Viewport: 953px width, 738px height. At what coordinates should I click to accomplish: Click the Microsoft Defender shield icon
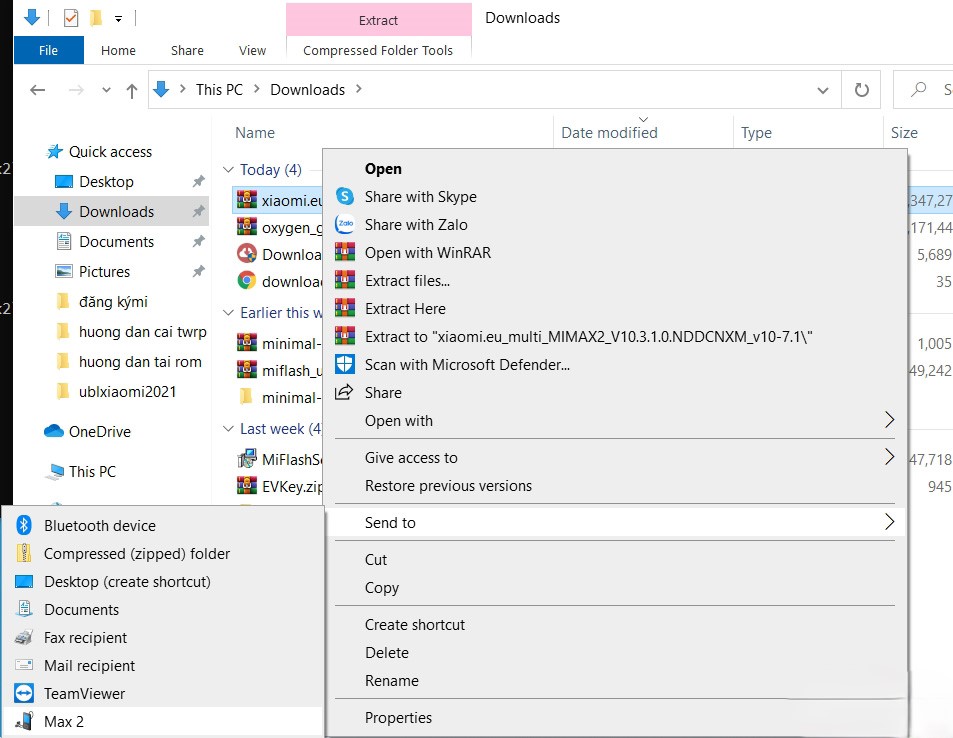tap(345, 365)
